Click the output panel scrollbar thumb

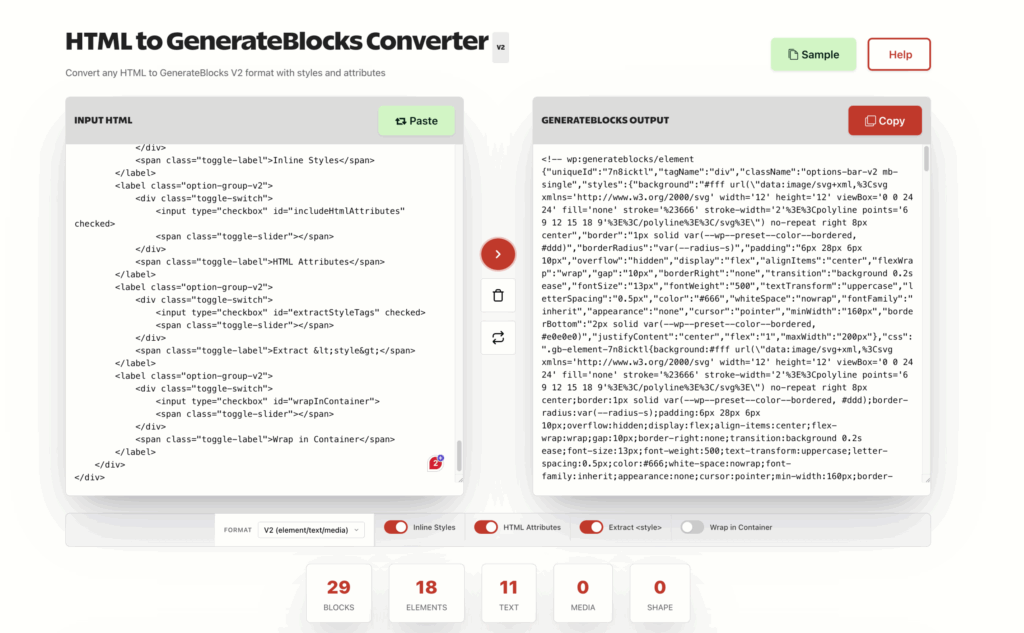926,158
